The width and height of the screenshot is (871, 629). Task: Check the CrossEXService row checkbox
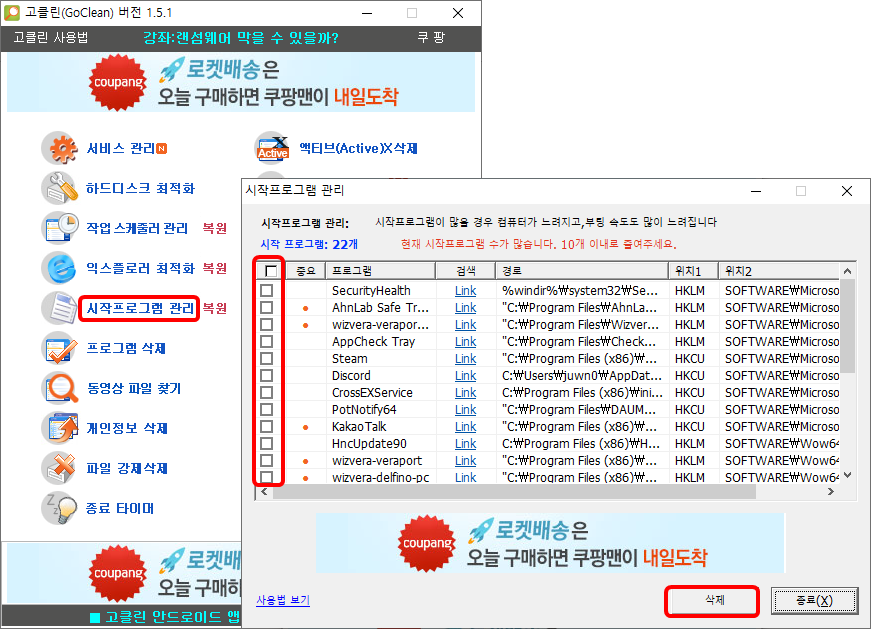(267, 392)
